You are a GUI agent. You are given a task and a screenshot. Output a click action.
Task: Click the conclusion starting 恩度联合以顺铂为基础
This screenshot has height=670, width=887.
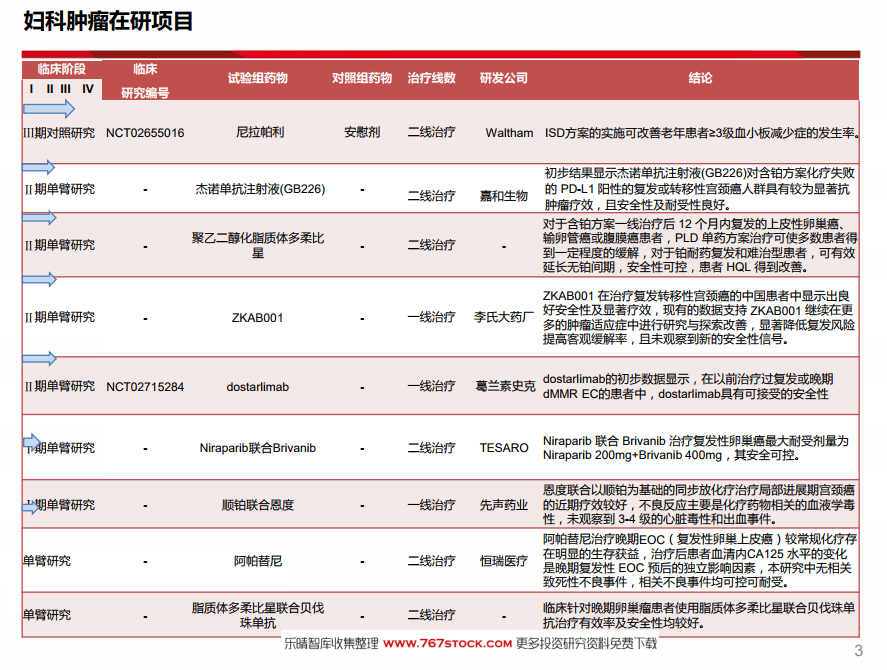pyautogui.click(x=699, y=505)
